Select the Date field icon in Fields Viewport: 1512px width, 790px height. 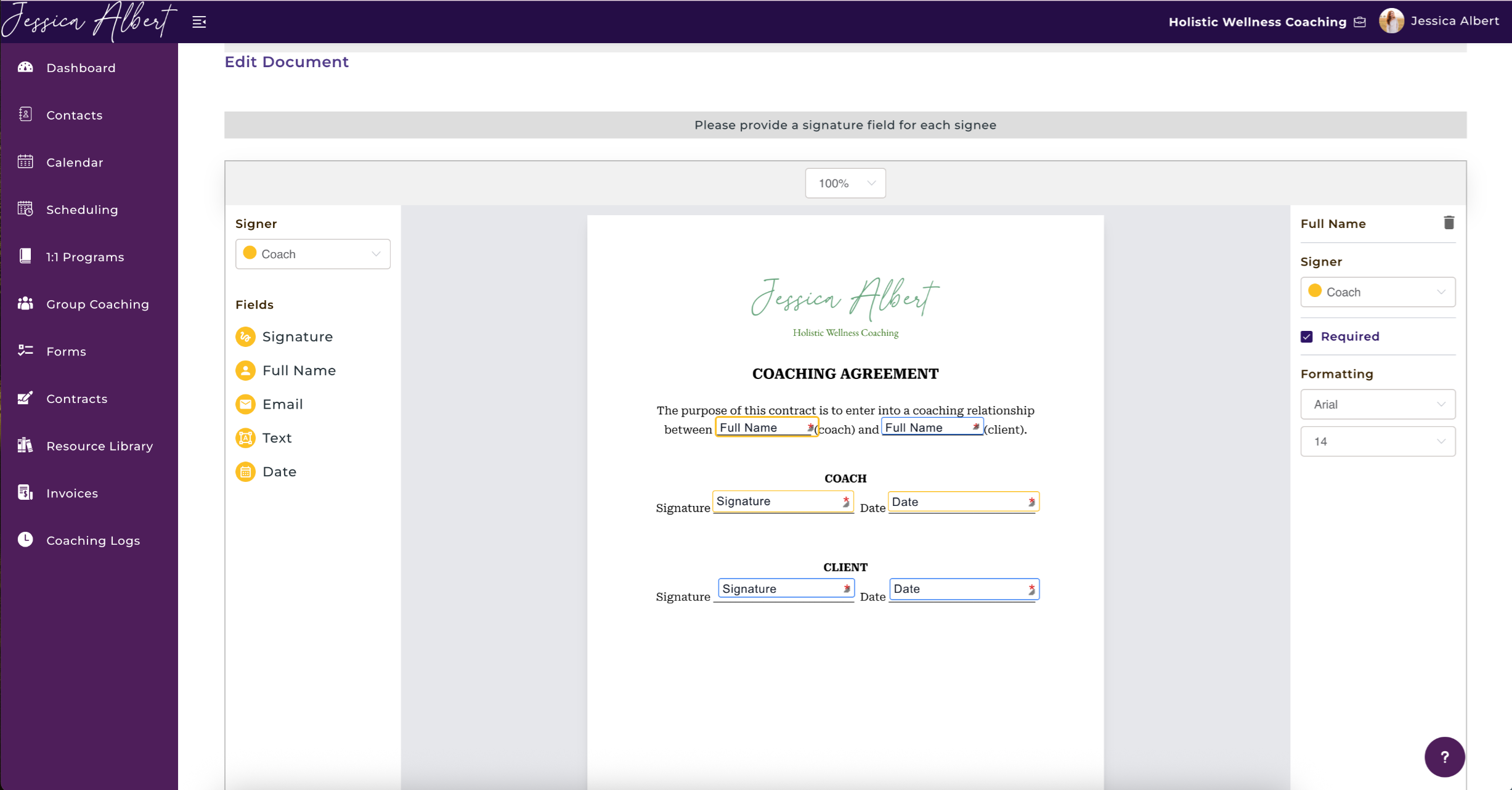click(245, 472)
